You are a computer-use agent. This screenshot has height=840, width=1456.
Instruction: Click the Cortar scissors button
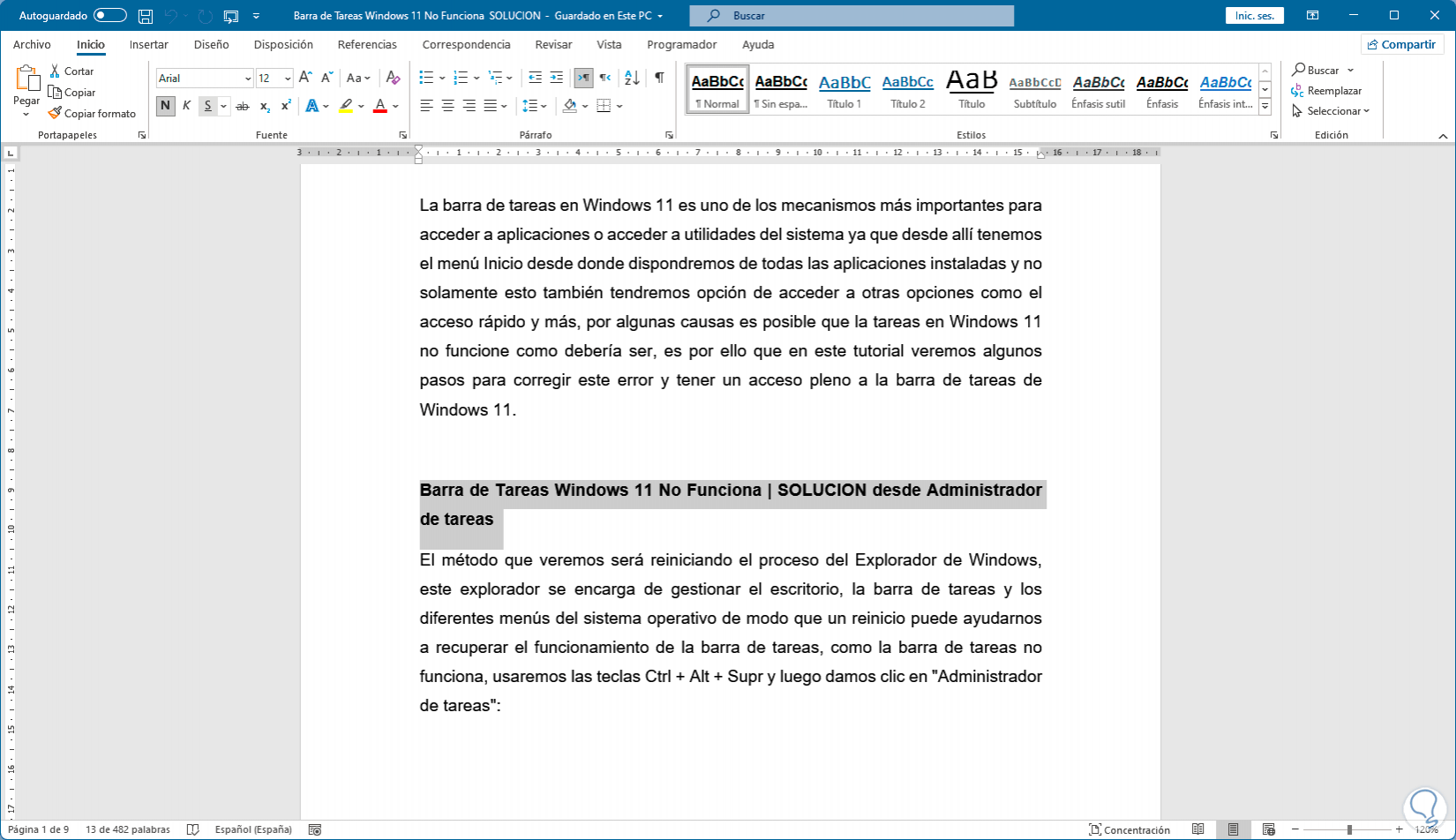(71, 71)
